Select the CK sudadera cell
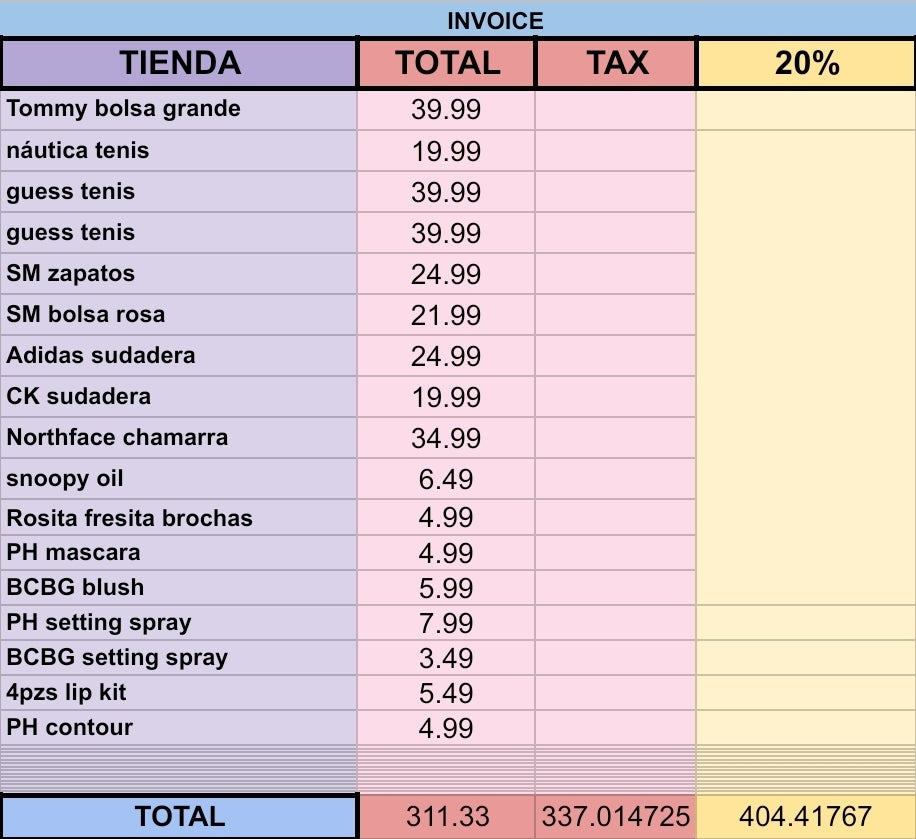 tap(180, 397)
